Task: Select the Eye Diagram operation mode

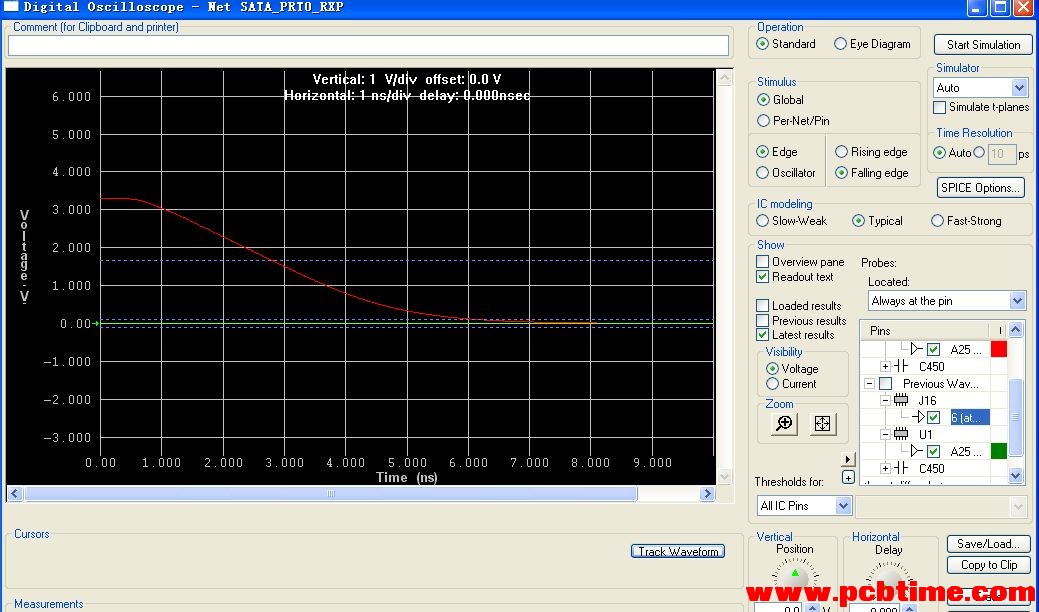Action: coord(841,44)
